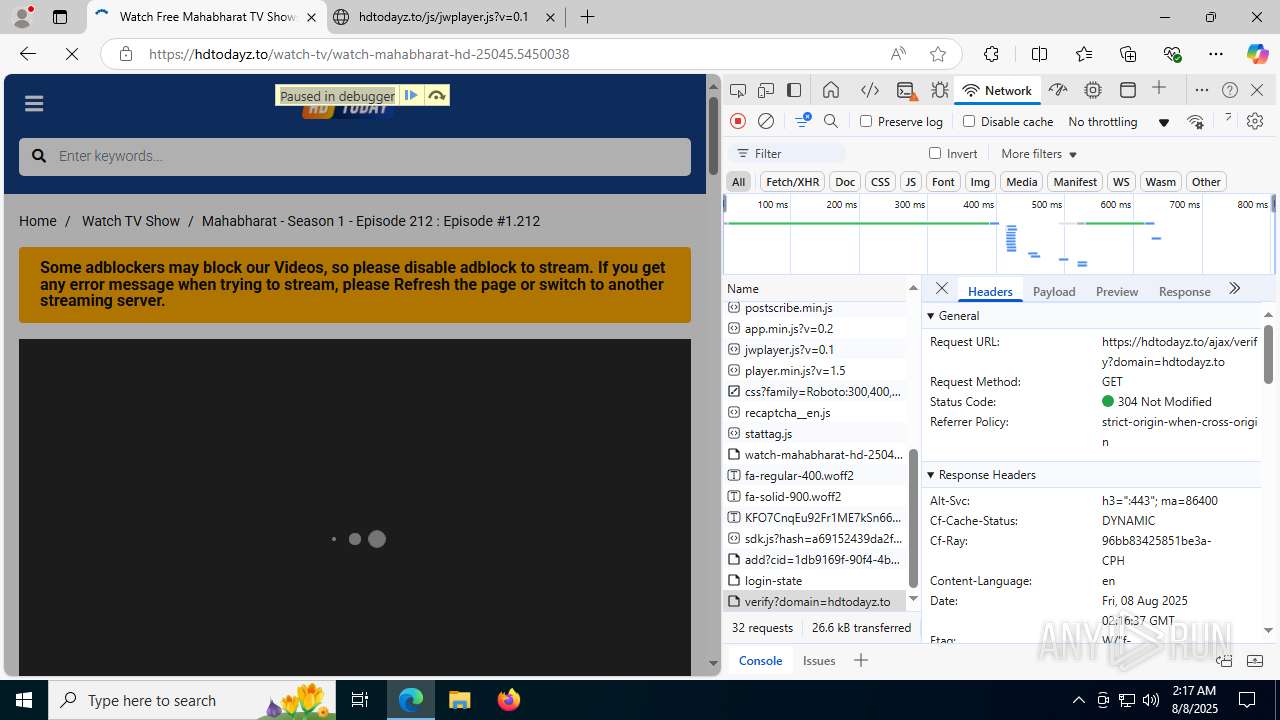Filter requests by Img type
This screenshot has height=720, width=1280.
980,182
